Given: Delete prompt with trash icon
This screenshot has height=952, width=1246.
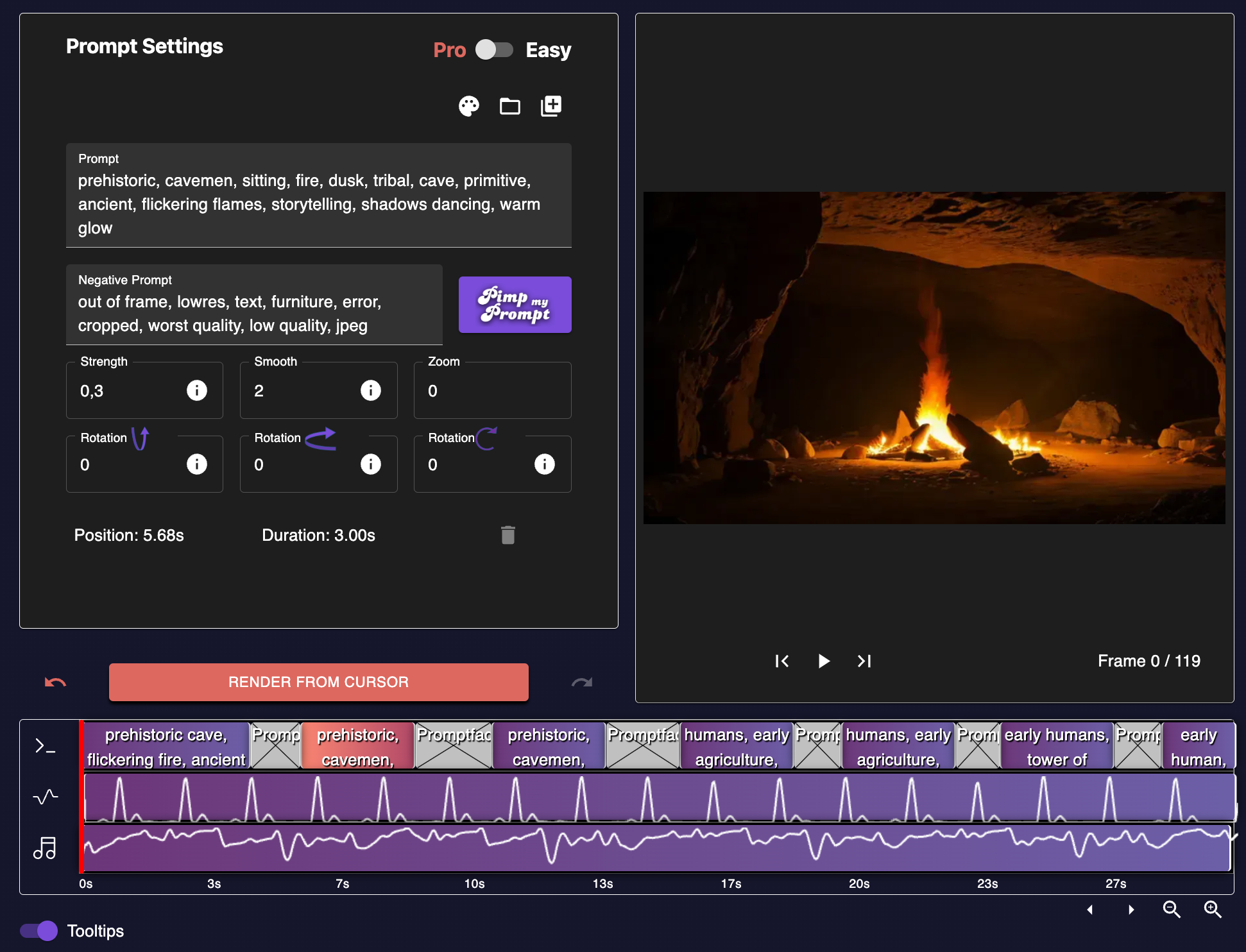Looking at the screenshot, I should click(x=508, y=535).
